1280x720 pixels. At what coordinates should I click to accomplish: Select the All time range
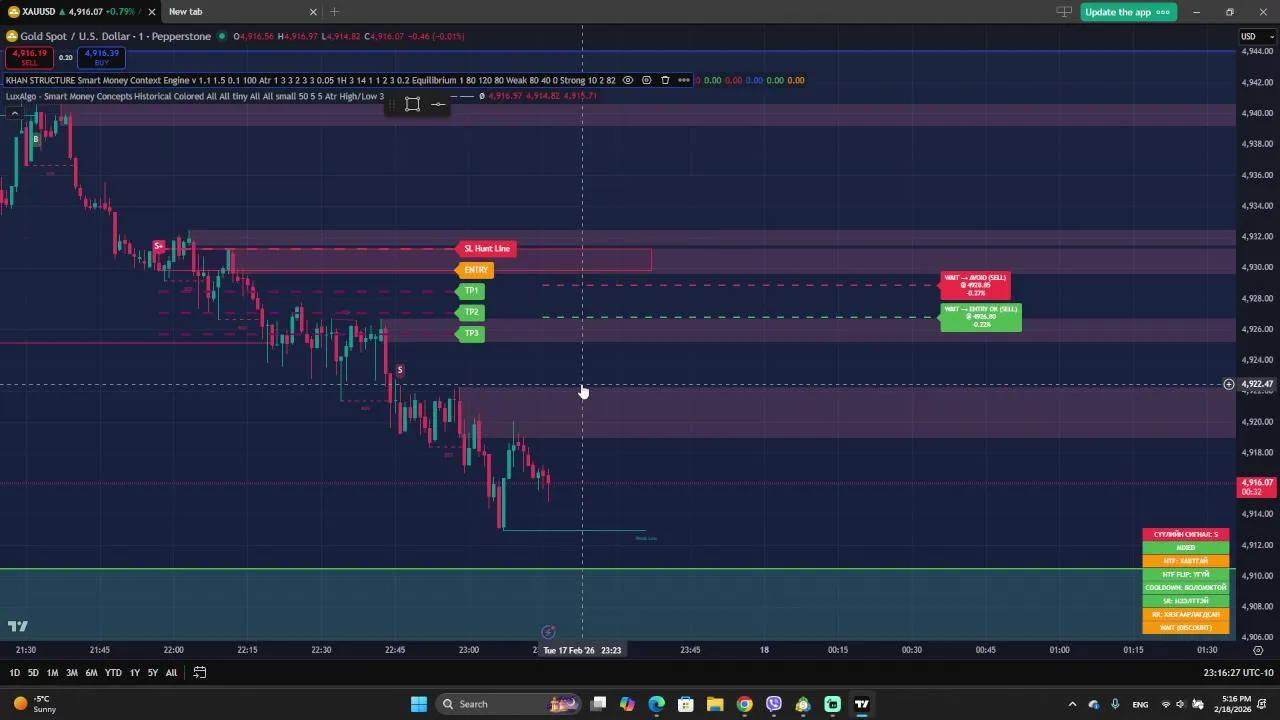pyautogui.click(x=171, y=673)
